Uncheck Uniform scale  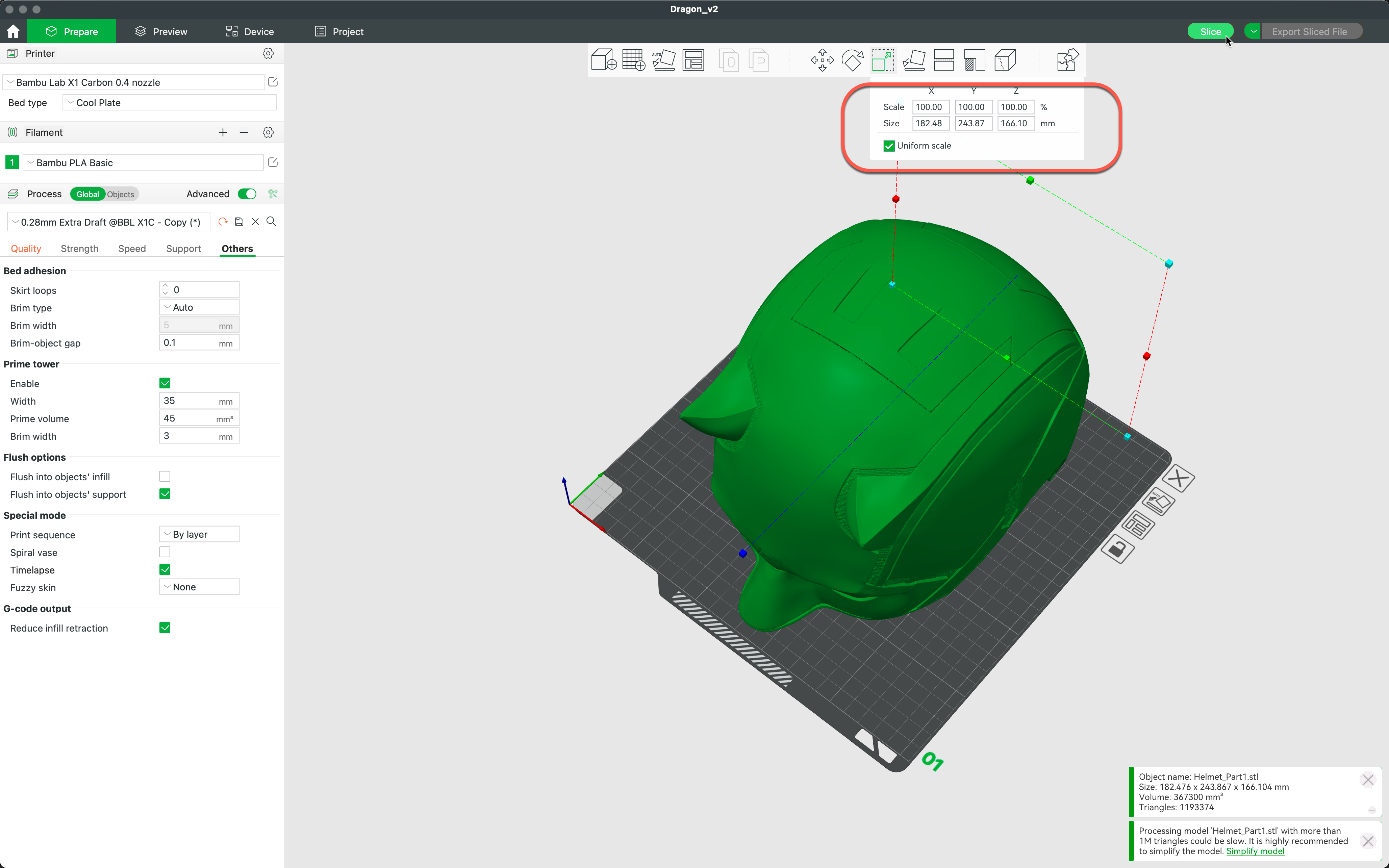tap(888, 145)
